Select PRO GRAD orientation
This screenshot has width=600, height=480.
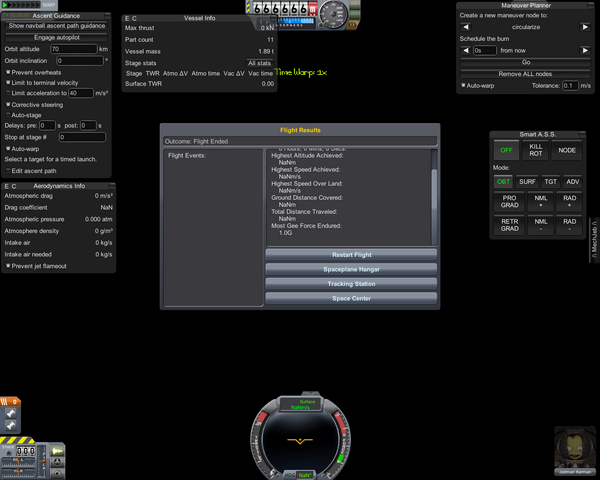coord(509,202)
